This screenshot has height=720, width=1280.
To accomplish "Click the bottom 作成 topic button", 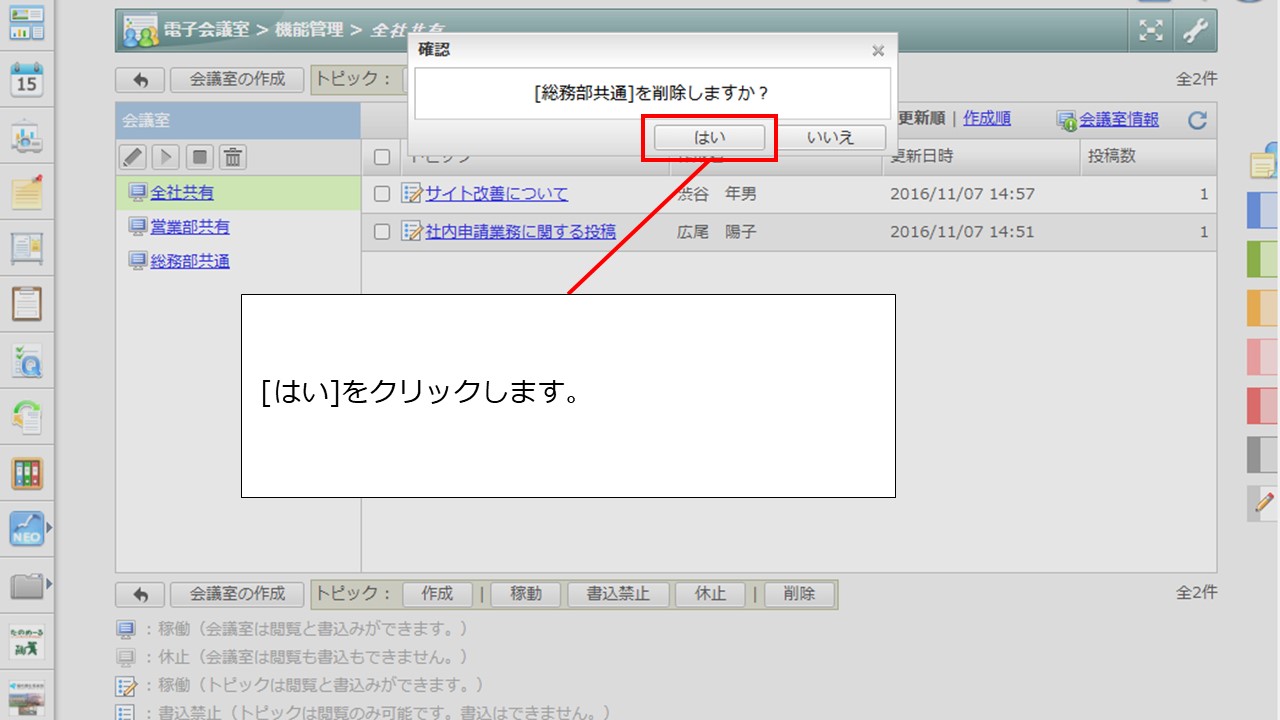I will pyautogui.click(x=437, y=594).
